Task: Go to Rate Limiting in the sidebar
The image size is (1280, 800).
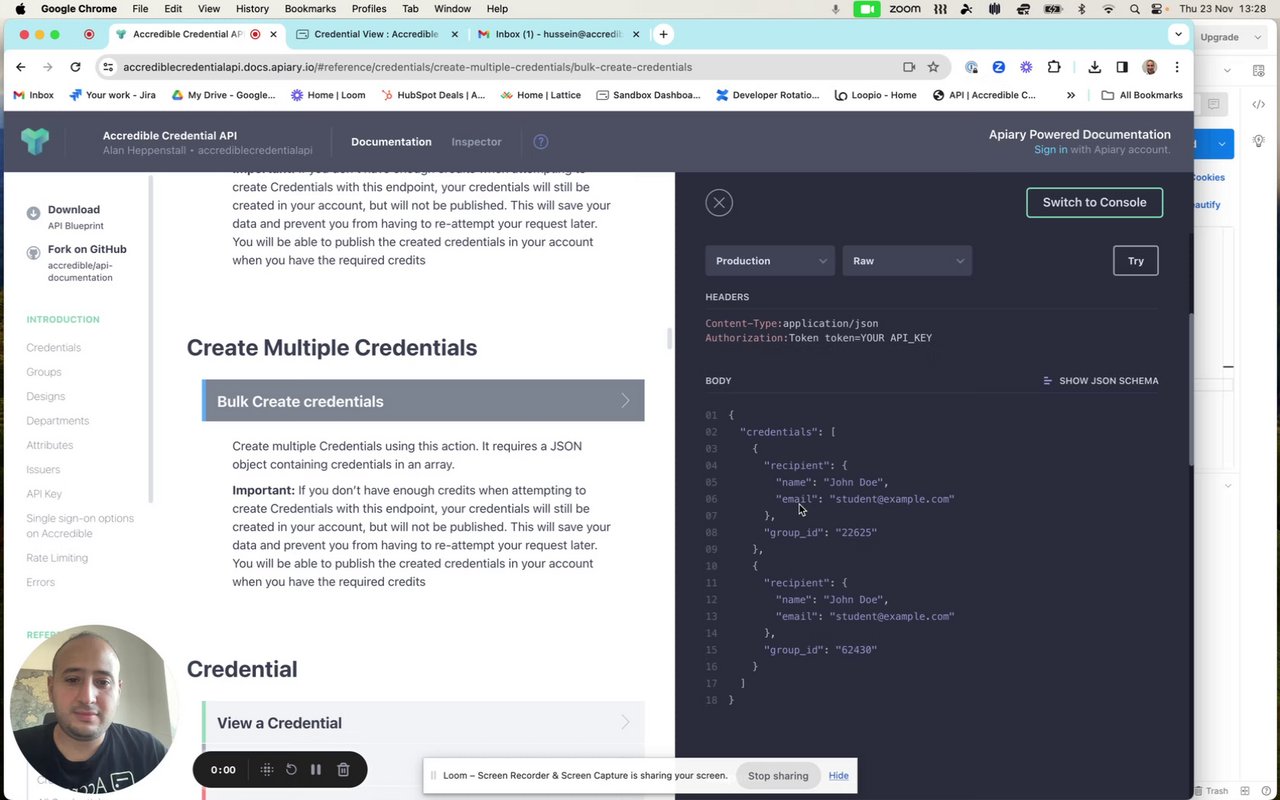Action: coord(57,558)
